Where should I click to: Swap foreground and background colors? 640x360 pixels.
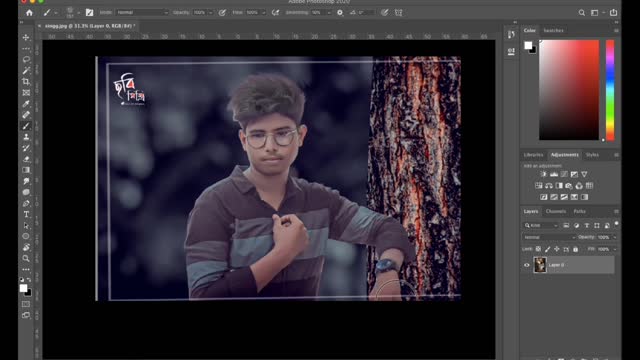(x=29, y=280)
